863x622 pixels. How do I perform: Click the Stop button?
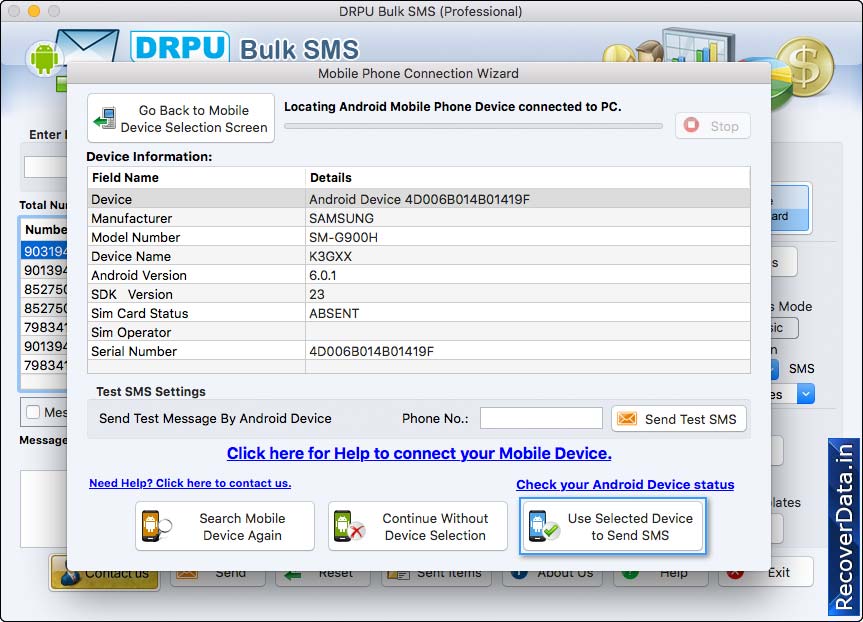[713, 126]
